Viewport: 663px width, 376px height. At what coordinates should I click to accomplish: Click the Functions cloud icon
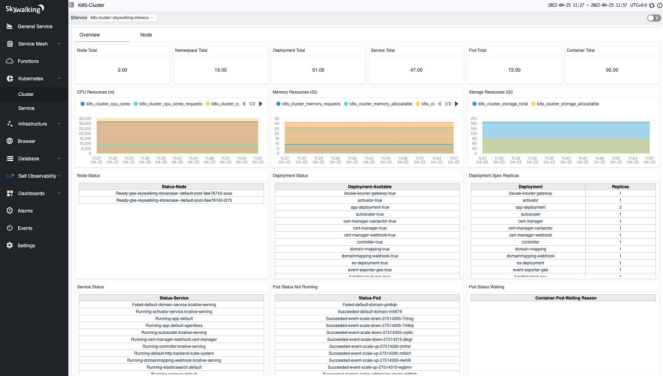pyautogui.click(x=9, y=61)
